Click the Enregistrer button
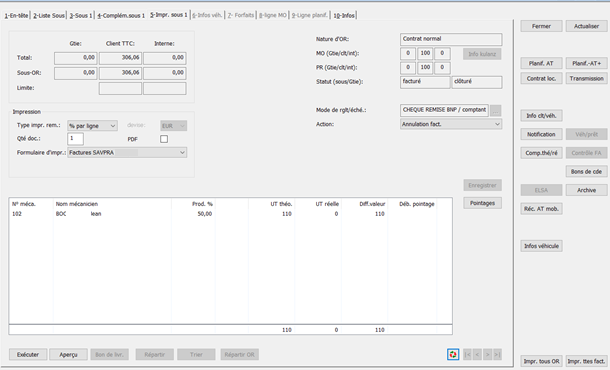Screen dimensions: 610x370 click(482, 185)
